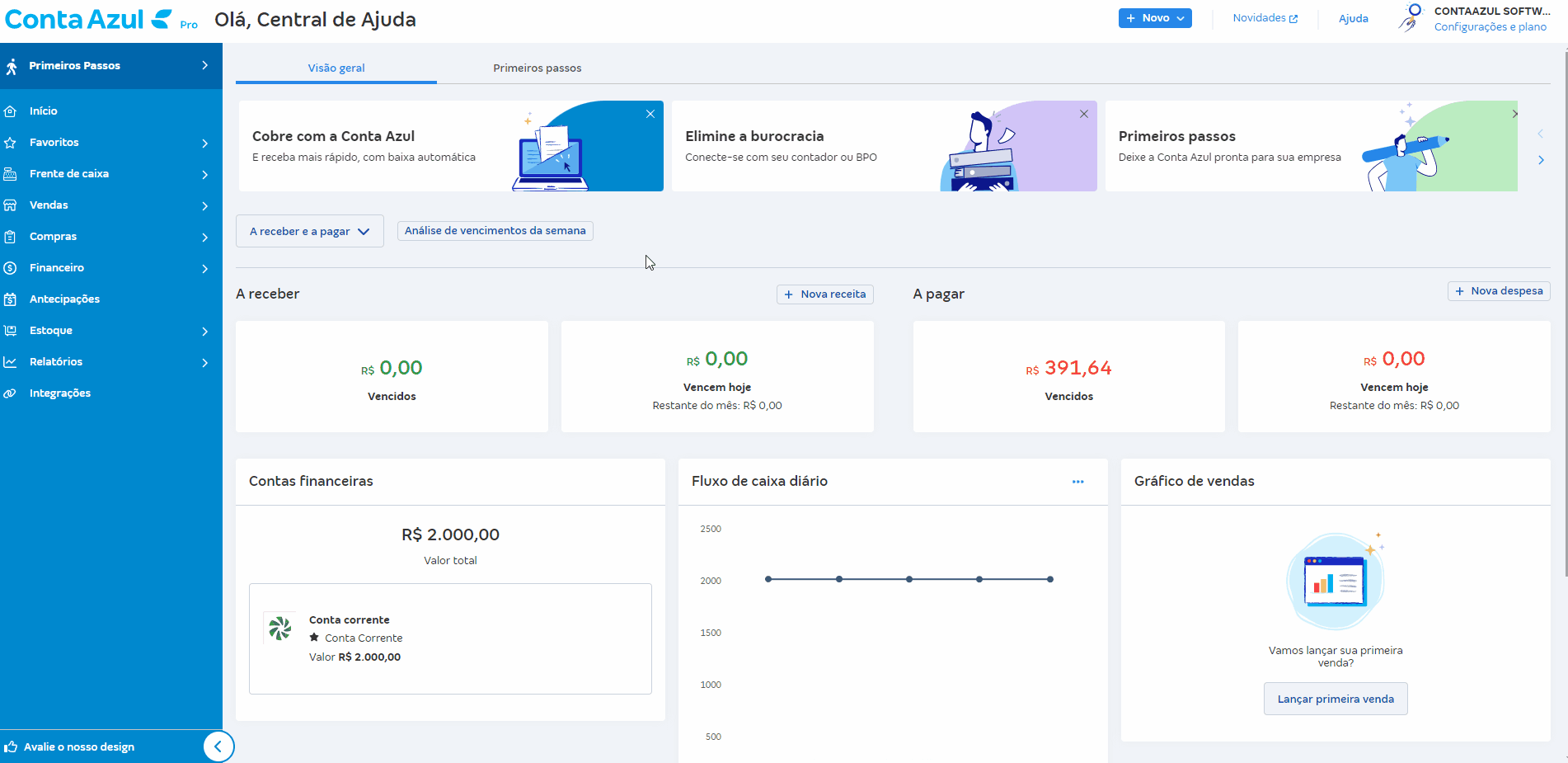Click Nova despesa button
The height and width of the screenshot is (763, 1568).
pos(1499,291)
